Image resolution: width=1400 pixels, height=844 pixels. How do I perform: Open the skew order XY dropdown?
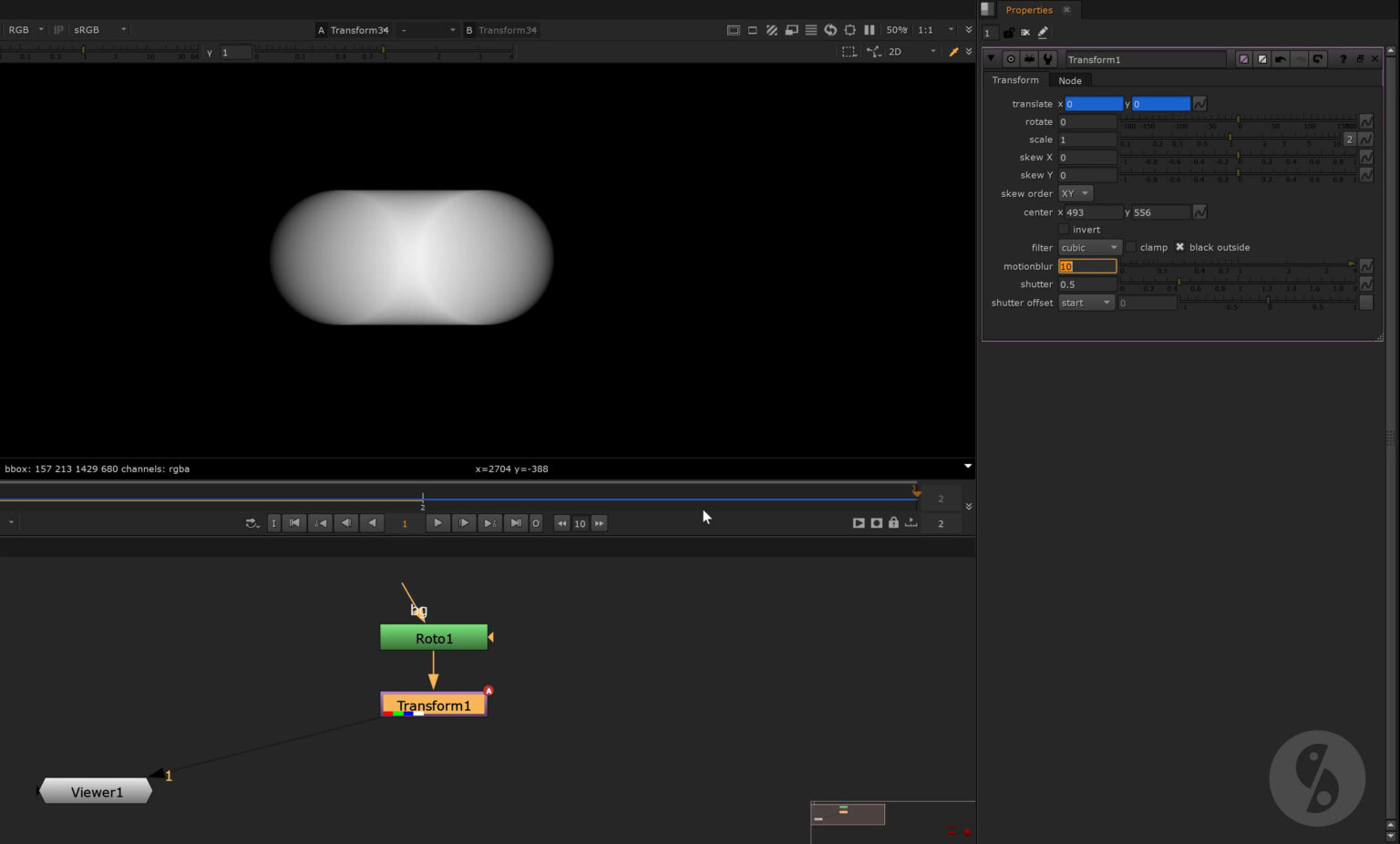(1075, 194)
